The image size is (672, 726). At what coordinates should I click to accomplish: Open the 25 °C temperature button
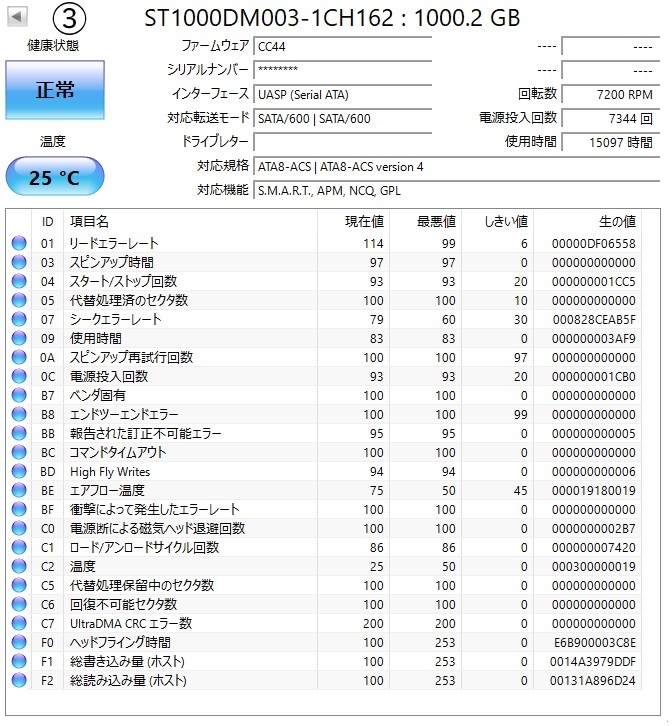pos(55,176)
